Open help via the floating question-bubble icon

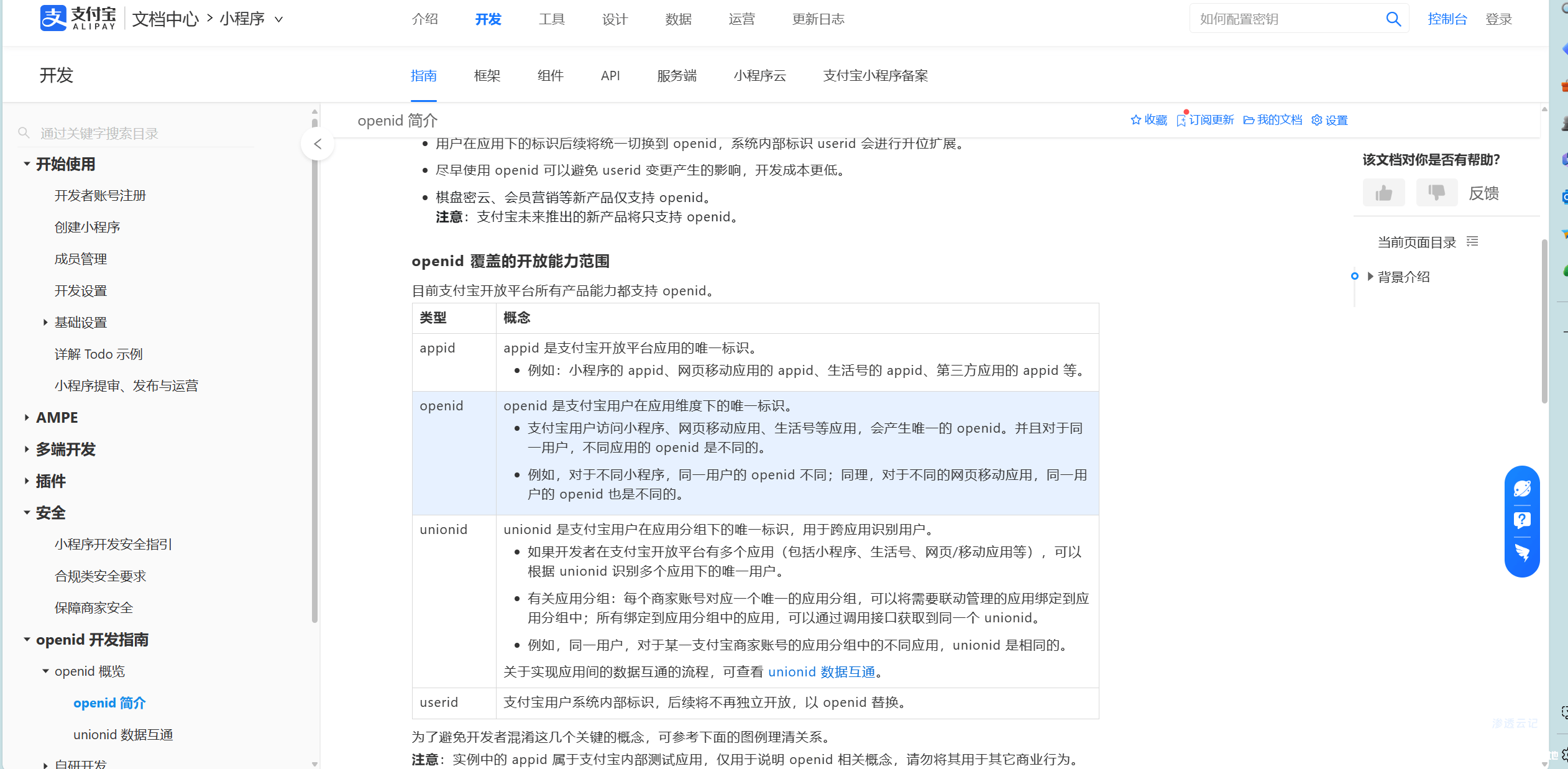click(1522, 520)
